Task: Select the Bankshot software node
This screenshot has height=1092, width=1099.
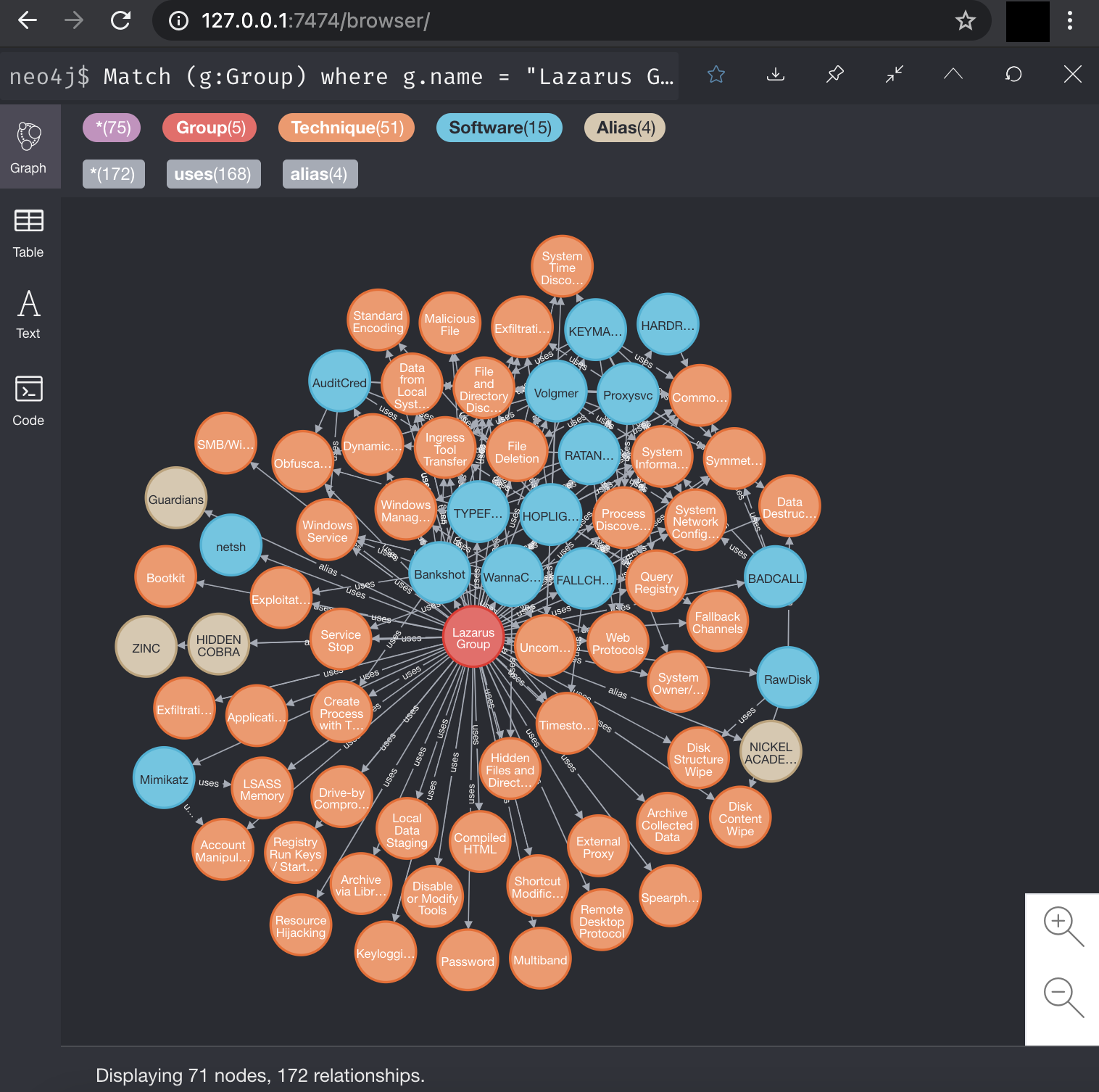Action: coord(439,574)
